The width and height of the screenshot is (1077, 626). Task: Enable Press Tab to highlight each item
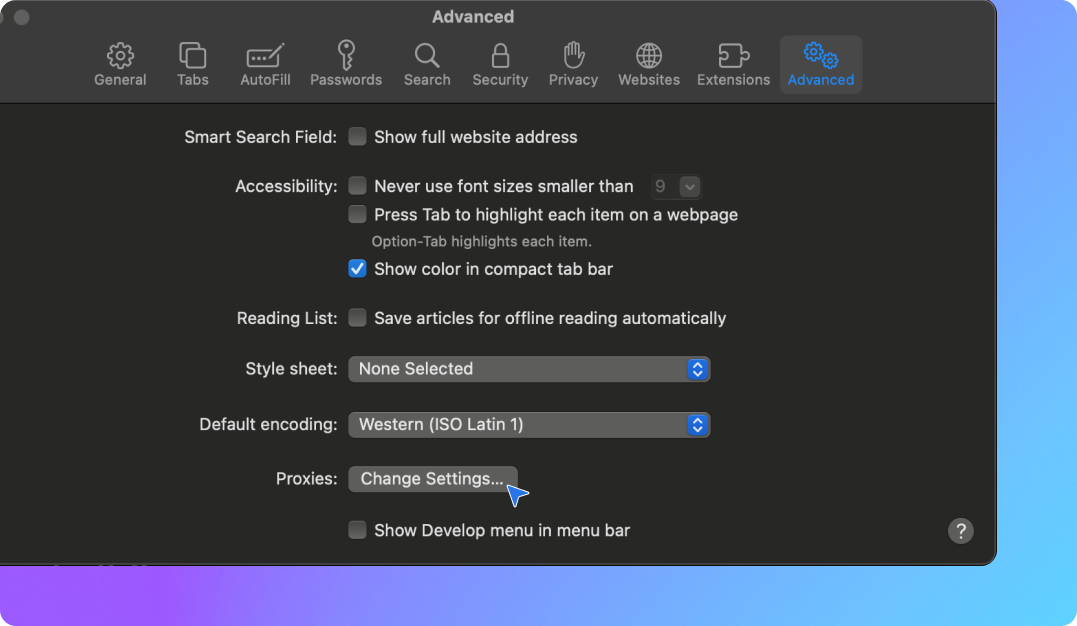coord(357,214)
